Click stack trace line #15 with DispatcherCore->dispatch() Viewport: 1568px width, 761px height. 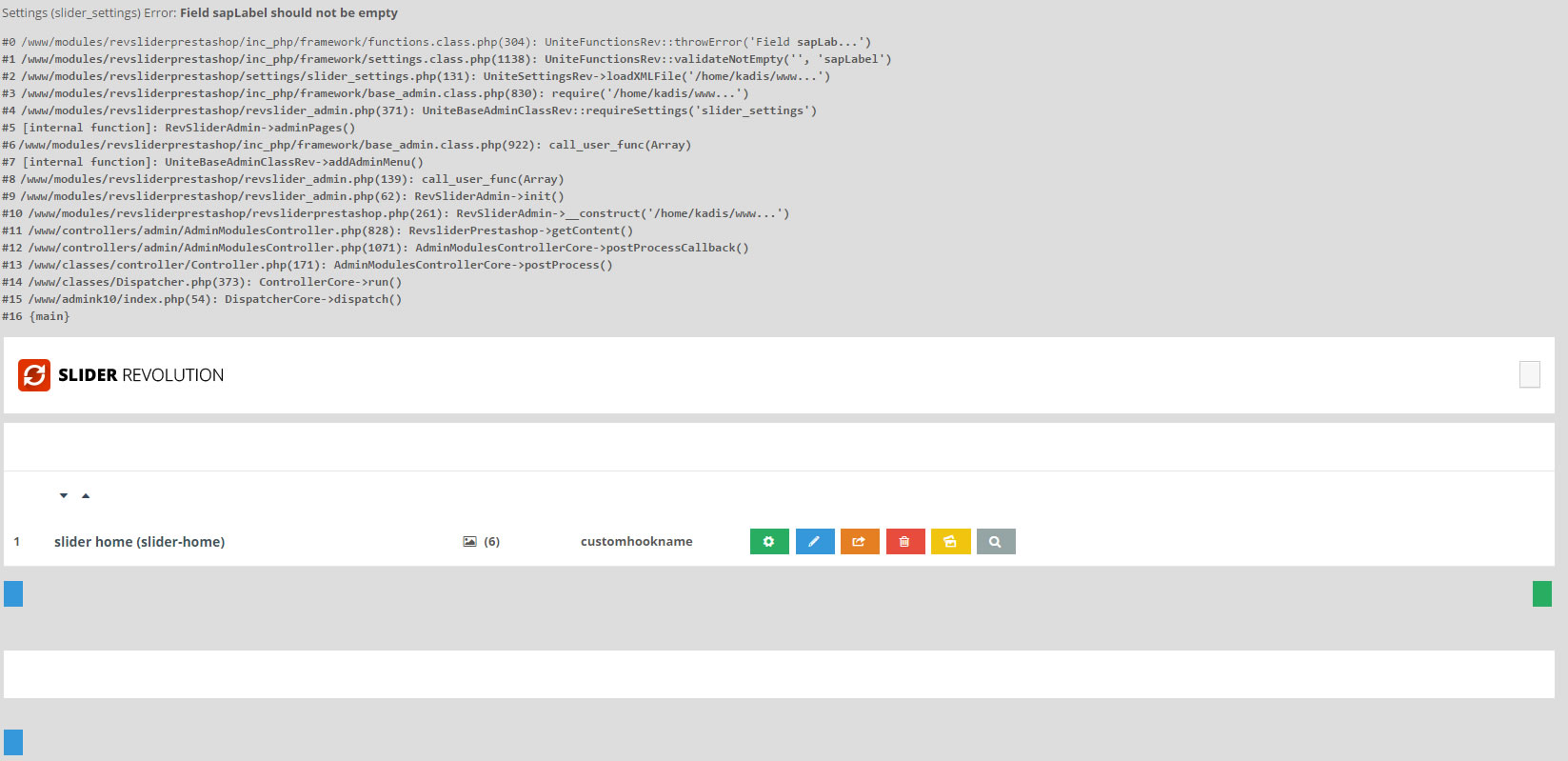click(x=202, y=299)
